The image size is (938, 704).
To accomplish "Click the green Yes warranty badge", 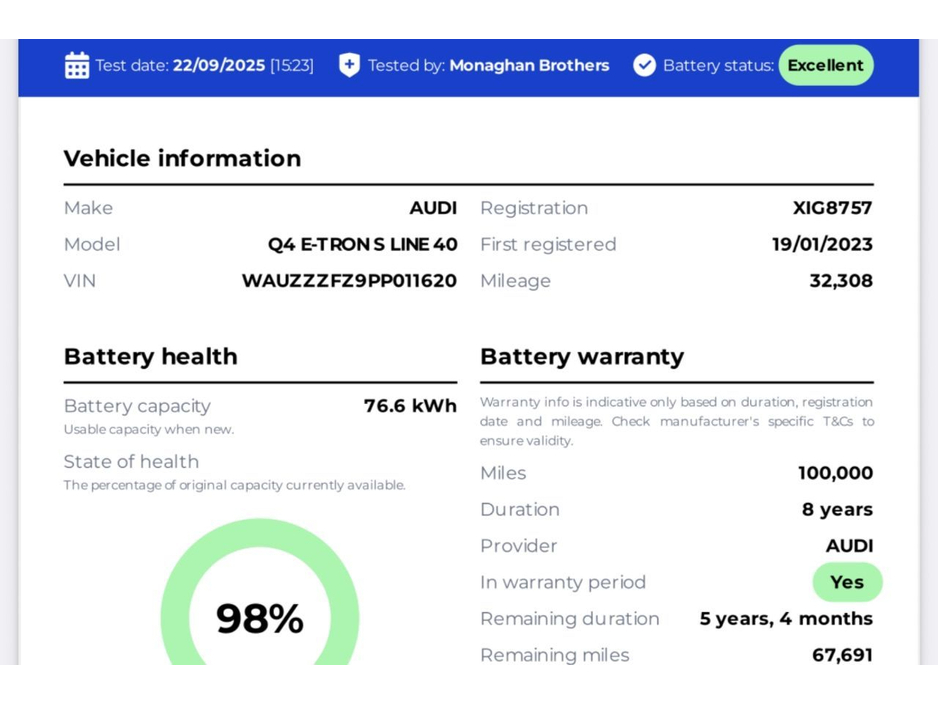I will [846, 582].
